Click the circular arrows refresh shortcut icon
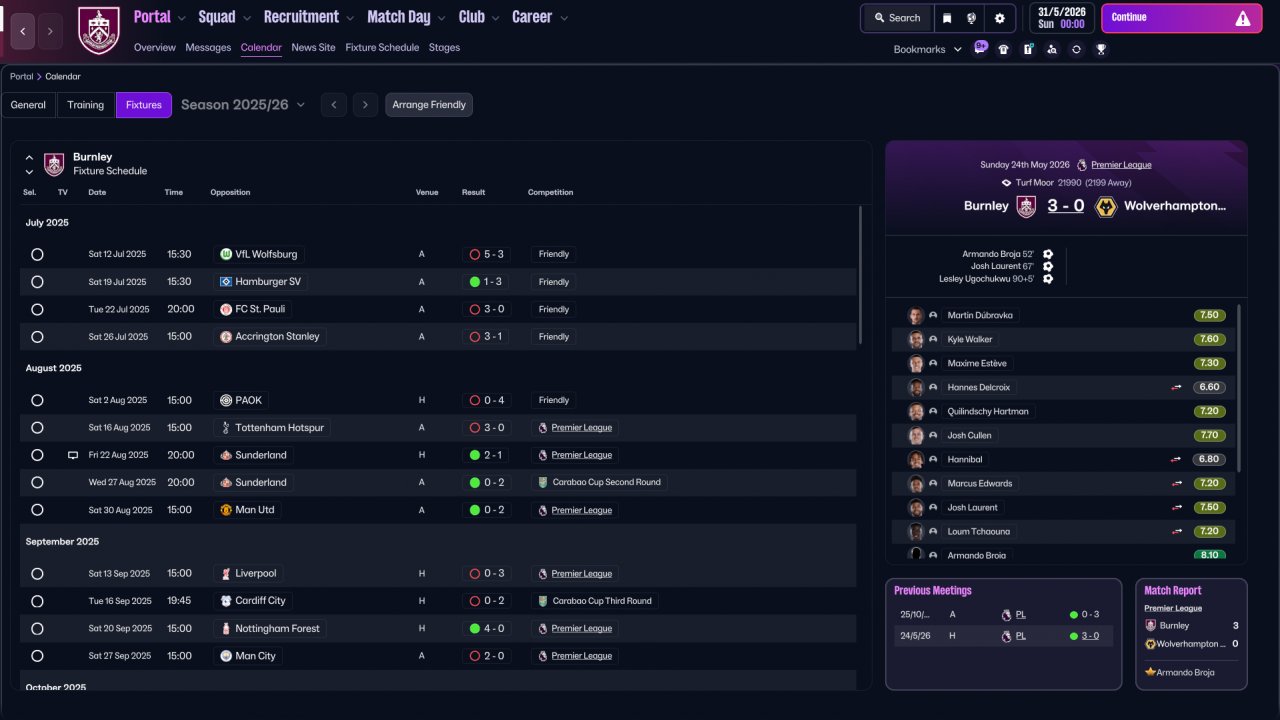 (1076, 49)
